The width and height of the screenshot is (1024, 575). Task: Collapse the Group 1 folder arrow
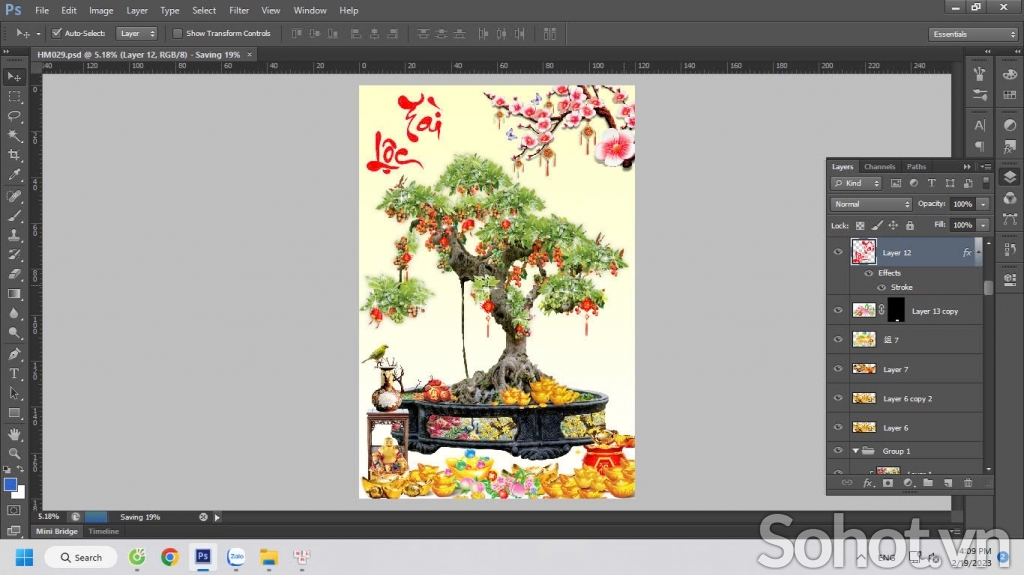(x=855, y=451)
